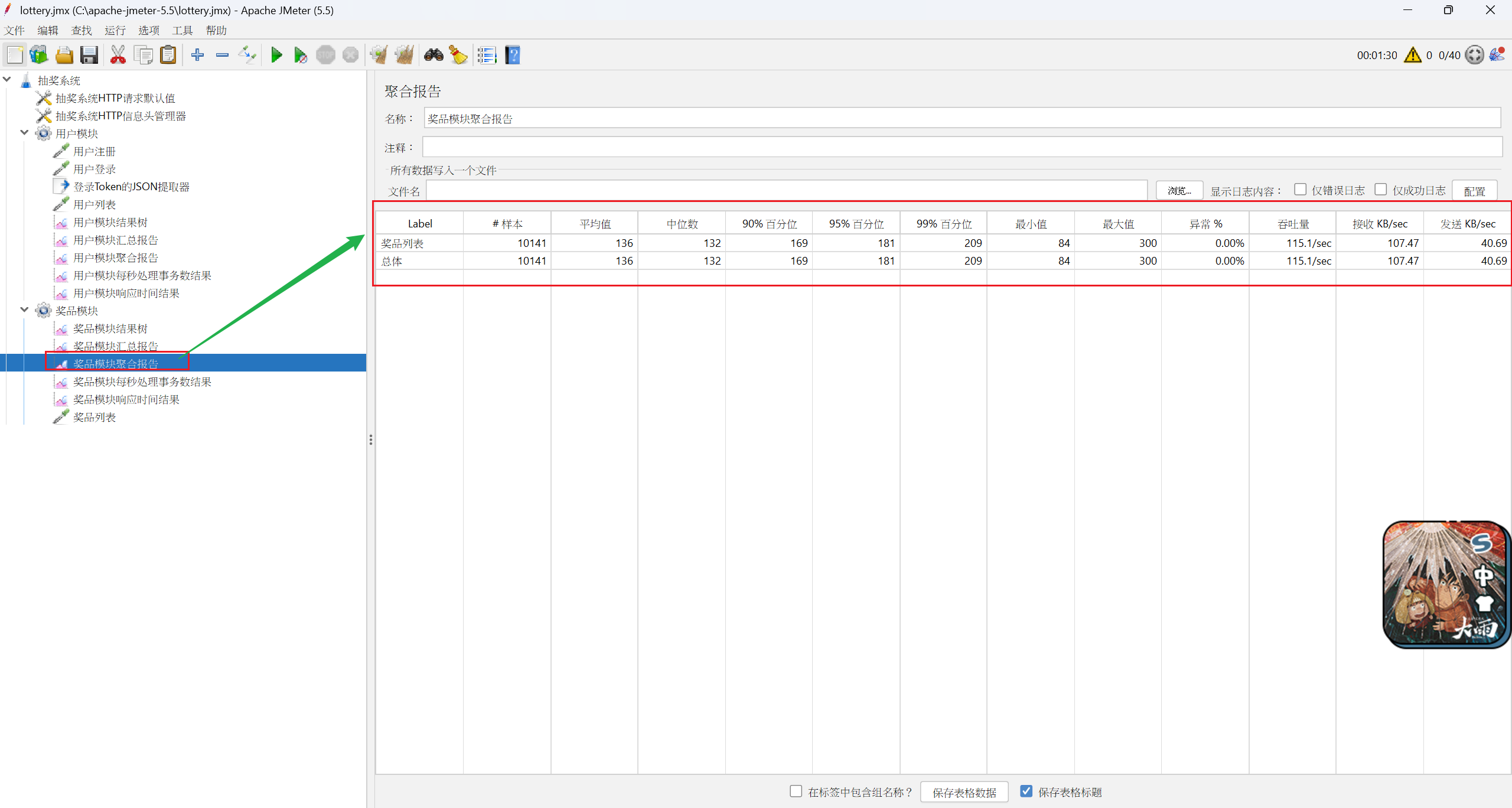Enable the 仅错误日志 checkbox
Screen dimensions: 1512x808
click(x=1300, y=190)
